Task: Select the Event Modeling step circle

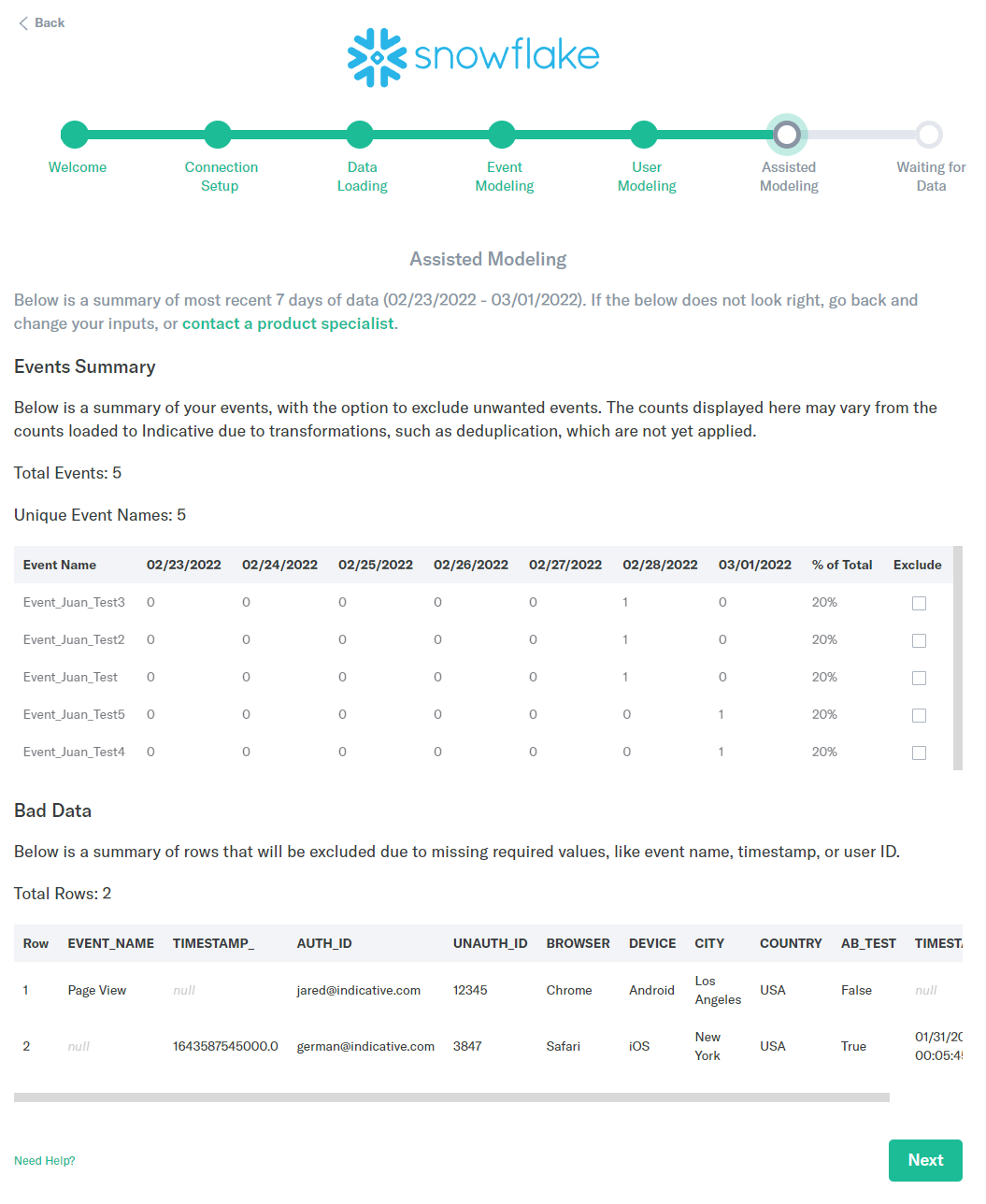Action: [502, 134]
